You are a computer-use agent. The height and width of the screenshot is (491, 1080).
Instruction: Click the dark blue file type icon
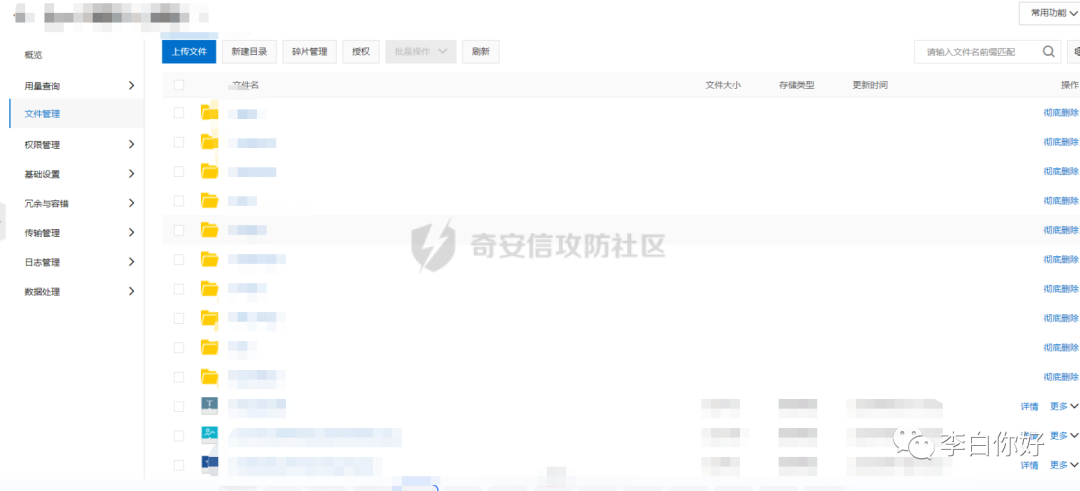pyautogui.click(x=209, y=465)
